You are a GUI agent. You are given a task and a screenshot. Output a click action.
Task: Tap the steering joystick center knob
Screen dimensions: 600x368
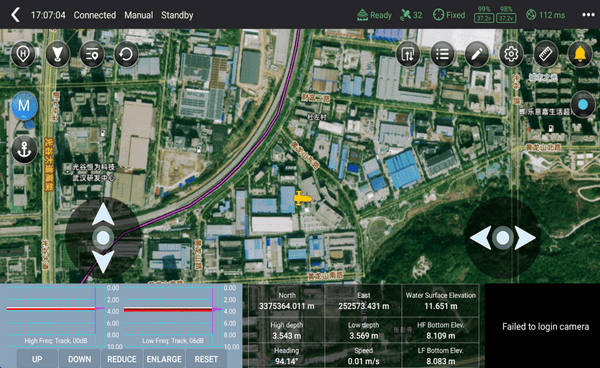[x=503, y=238]
